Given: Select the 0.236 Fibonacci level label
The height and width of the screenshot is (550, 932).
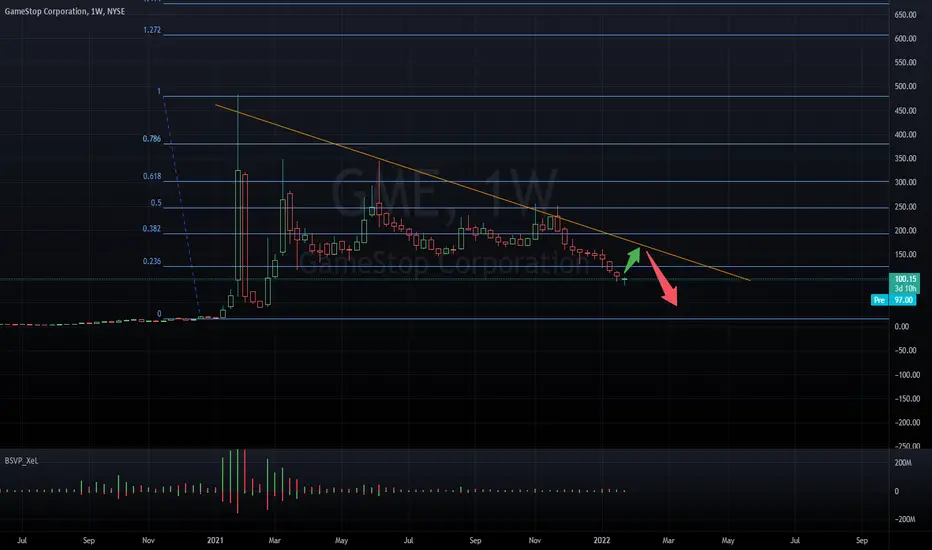Looking at the screenshot, I should [x=152, y=262].
